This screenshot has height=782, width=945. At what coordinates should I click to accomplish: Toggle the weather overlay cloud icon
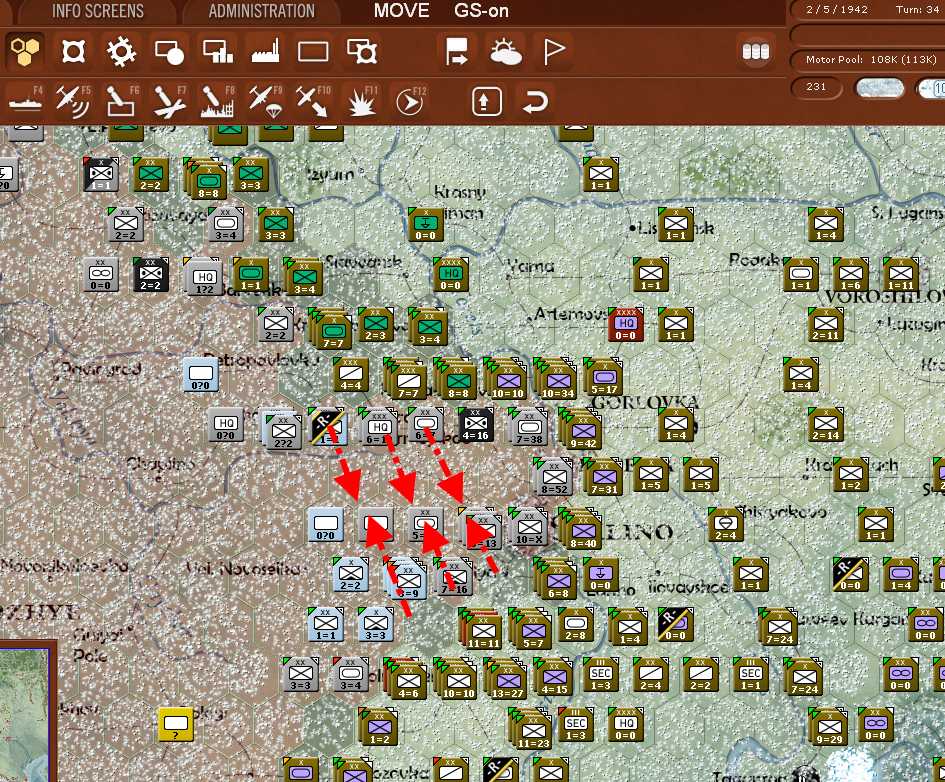point(506,51)
